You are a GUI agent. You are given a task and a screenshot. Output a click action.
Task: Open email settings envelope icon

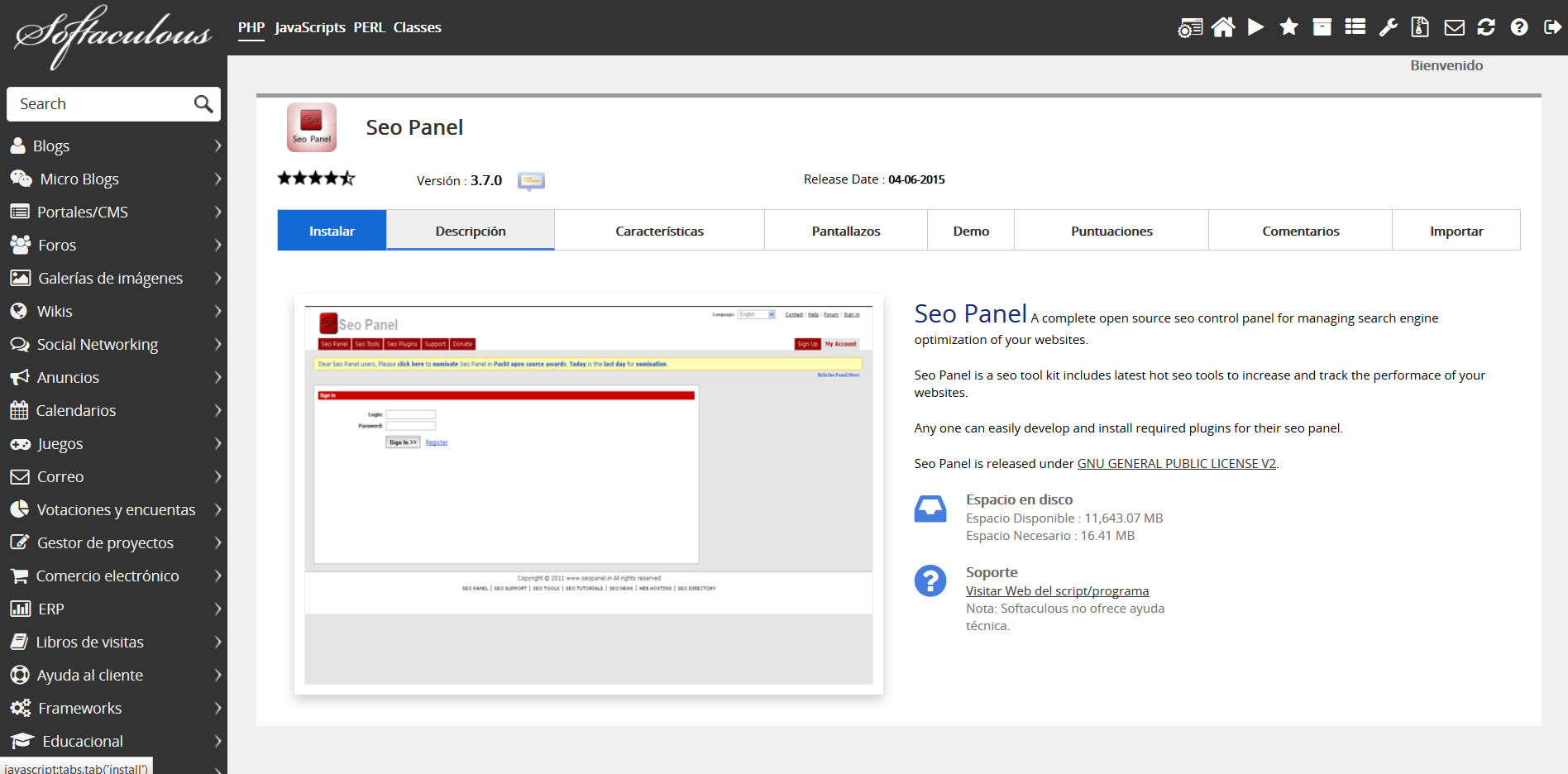[x=1454, y=27]
